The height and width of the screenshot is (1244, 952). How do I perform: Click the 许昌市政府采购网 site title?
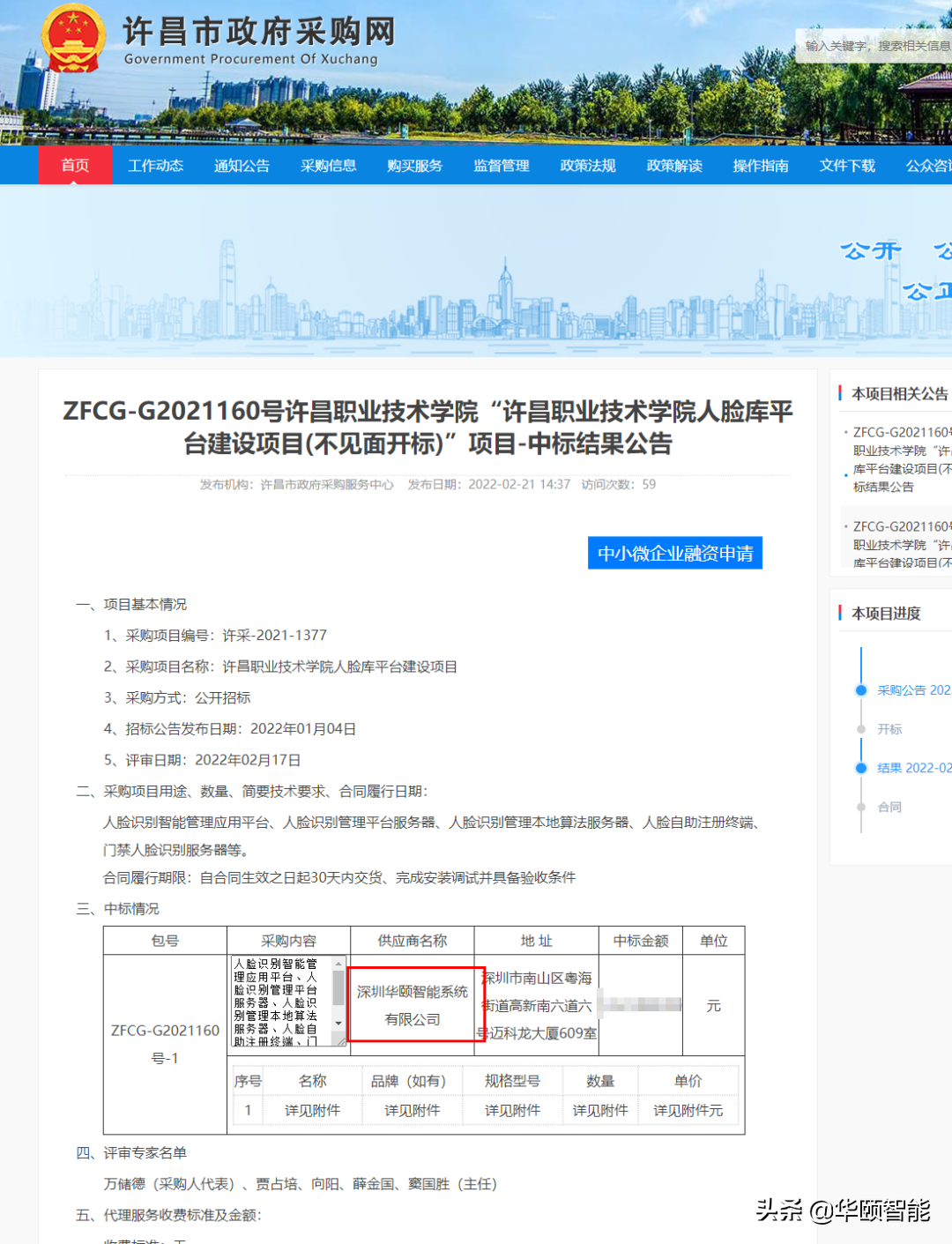point(259,32)
